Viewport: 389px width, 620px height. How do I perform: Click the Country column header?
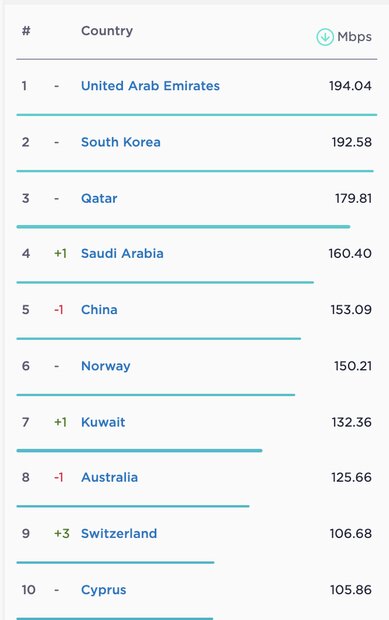tap(107, 31)
